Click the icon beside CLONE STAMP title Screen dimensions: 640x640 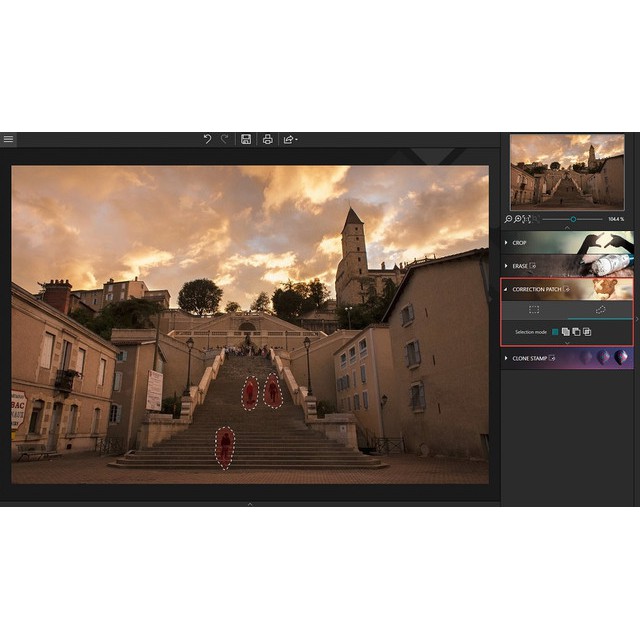[x=552, y=358]
